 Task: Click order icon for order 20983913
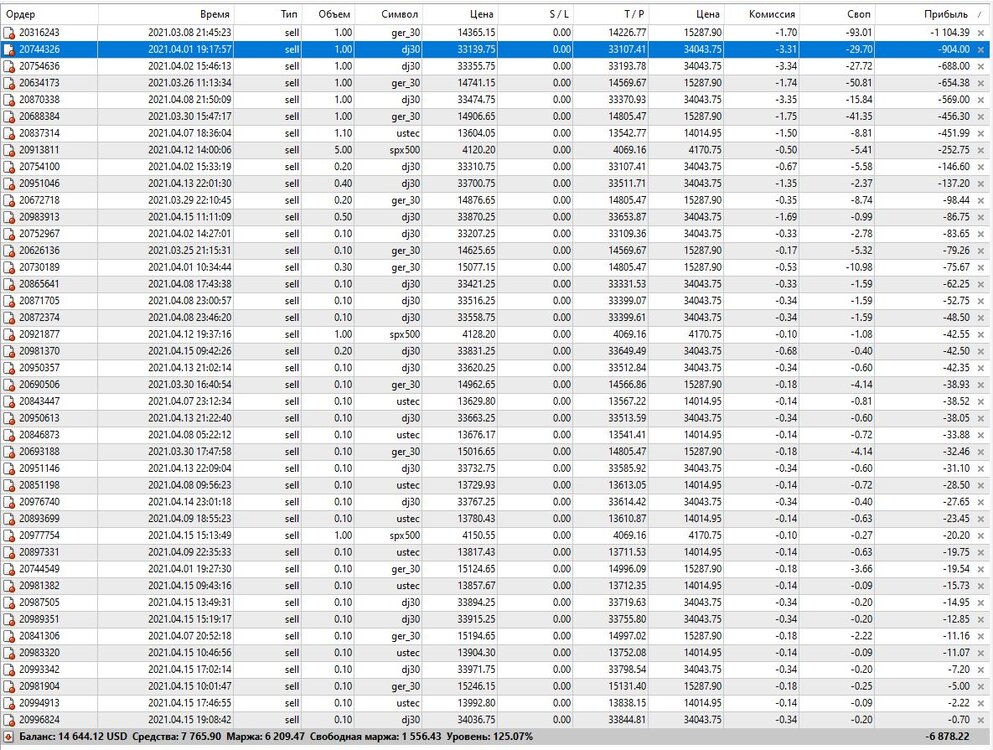click(x=9, y=217)
